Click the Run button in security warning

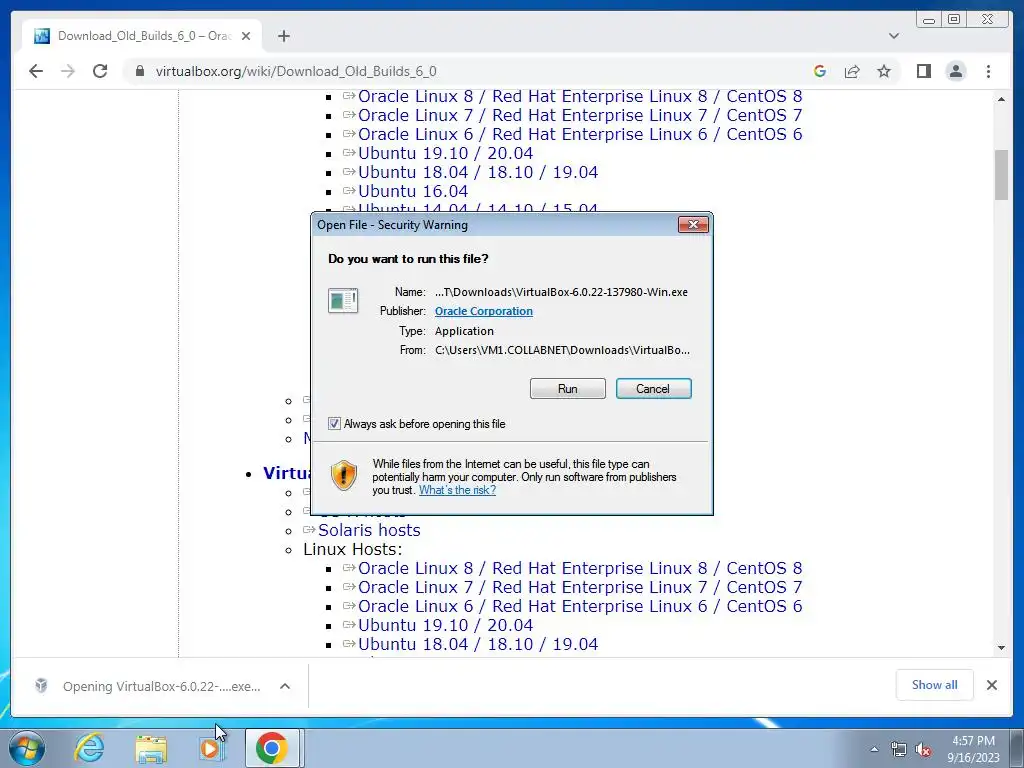[x=568, y=389]
